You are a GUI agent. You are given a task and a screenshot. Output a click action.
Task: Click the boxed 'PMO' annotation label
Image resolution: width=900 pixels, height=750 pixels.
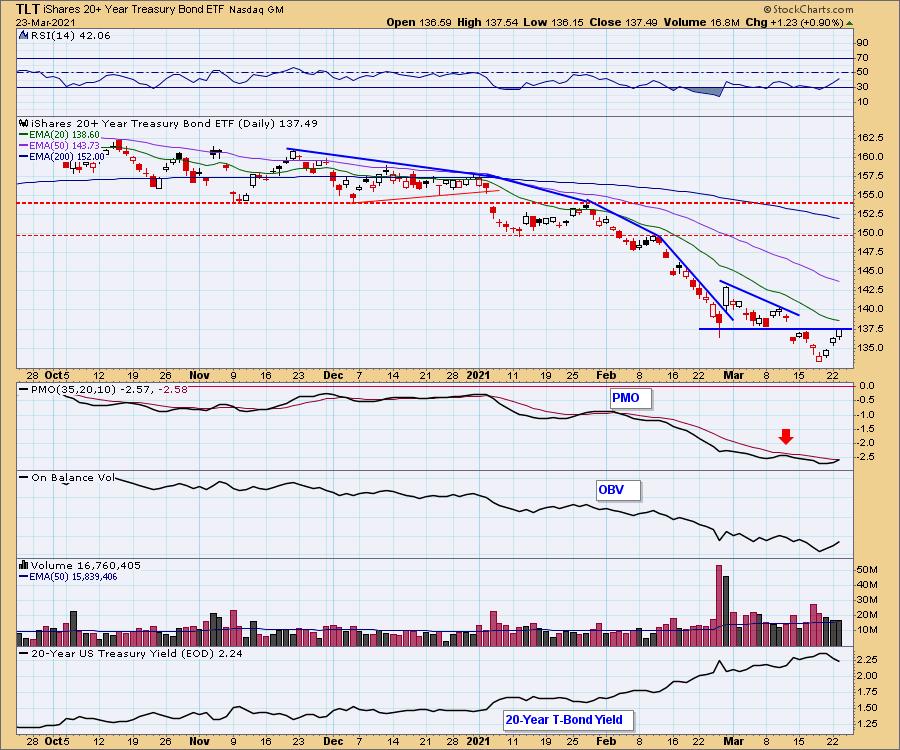click(x=630, y=398)
